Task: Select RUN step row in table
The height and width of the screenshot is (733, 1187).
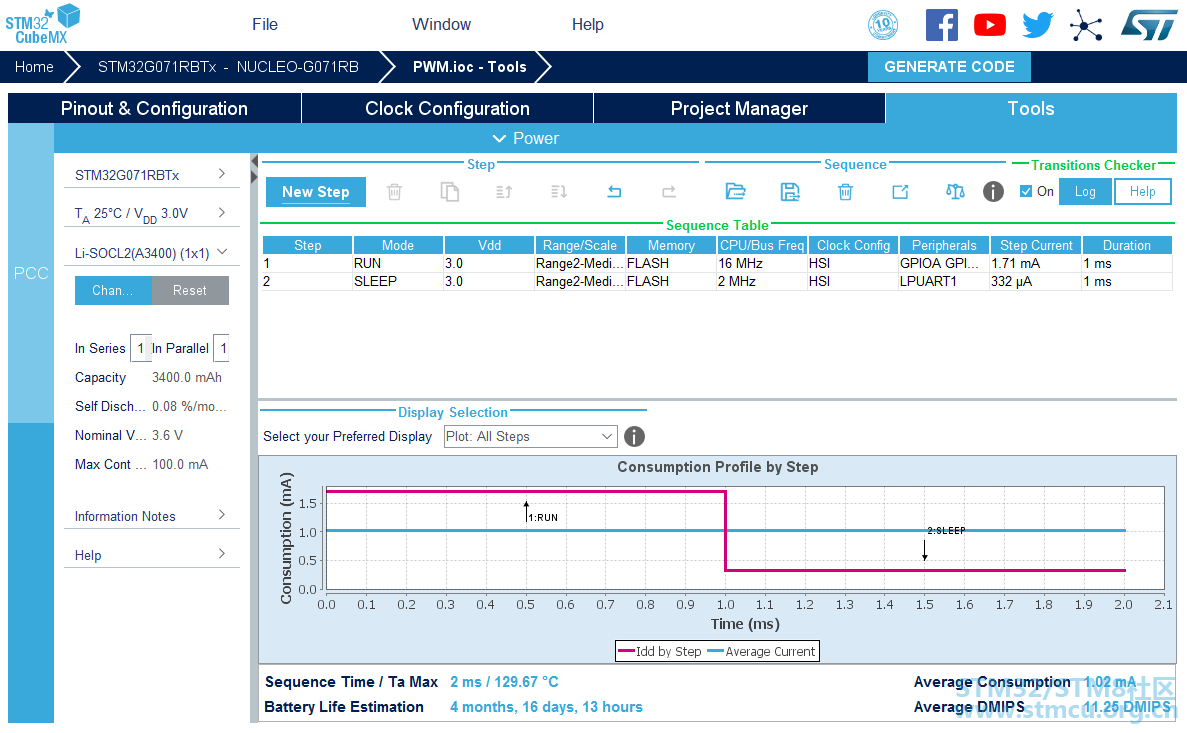Action: [x=717, y=264]
